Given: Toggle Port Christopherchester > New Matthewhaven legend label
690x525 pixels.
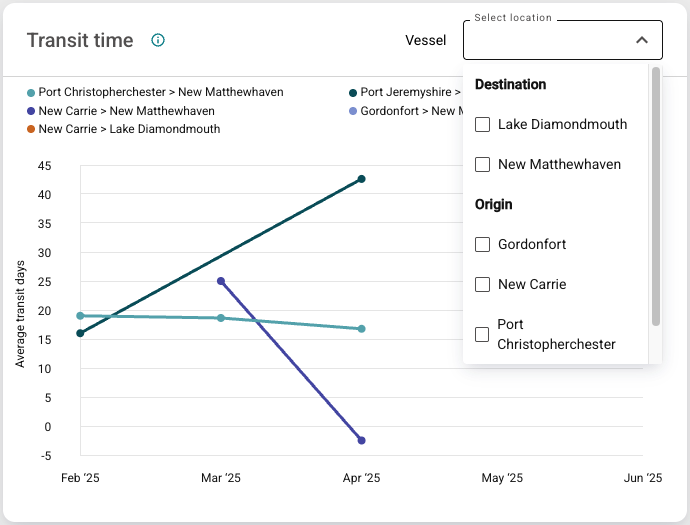Looking at the screenshot, I should coord(160,93).
